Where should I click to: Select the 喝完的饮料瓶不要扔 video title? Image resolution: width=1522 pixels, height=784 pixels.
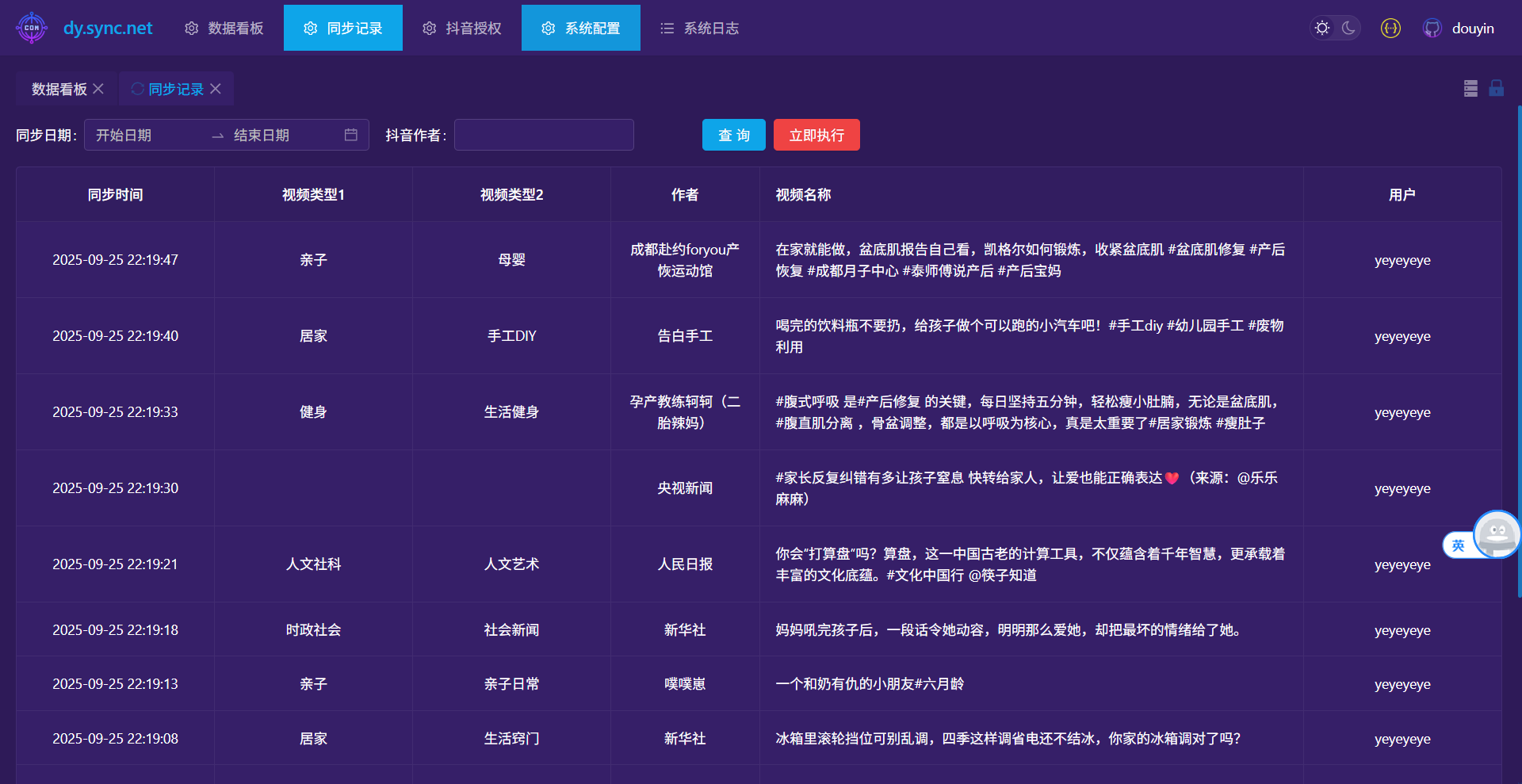point(1030,336)
